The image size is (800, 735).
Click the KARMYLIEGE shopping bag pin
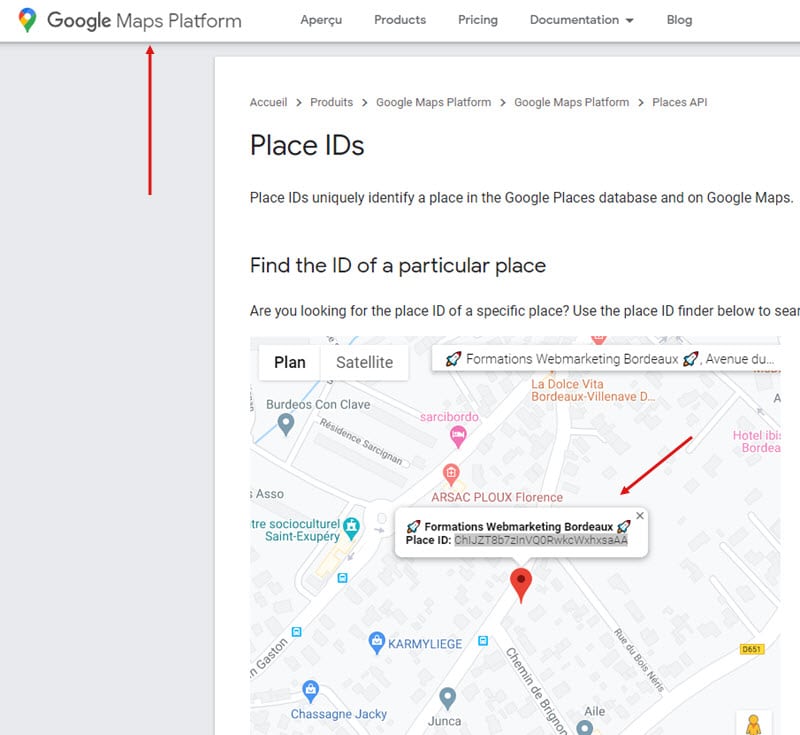click(377, 643)
